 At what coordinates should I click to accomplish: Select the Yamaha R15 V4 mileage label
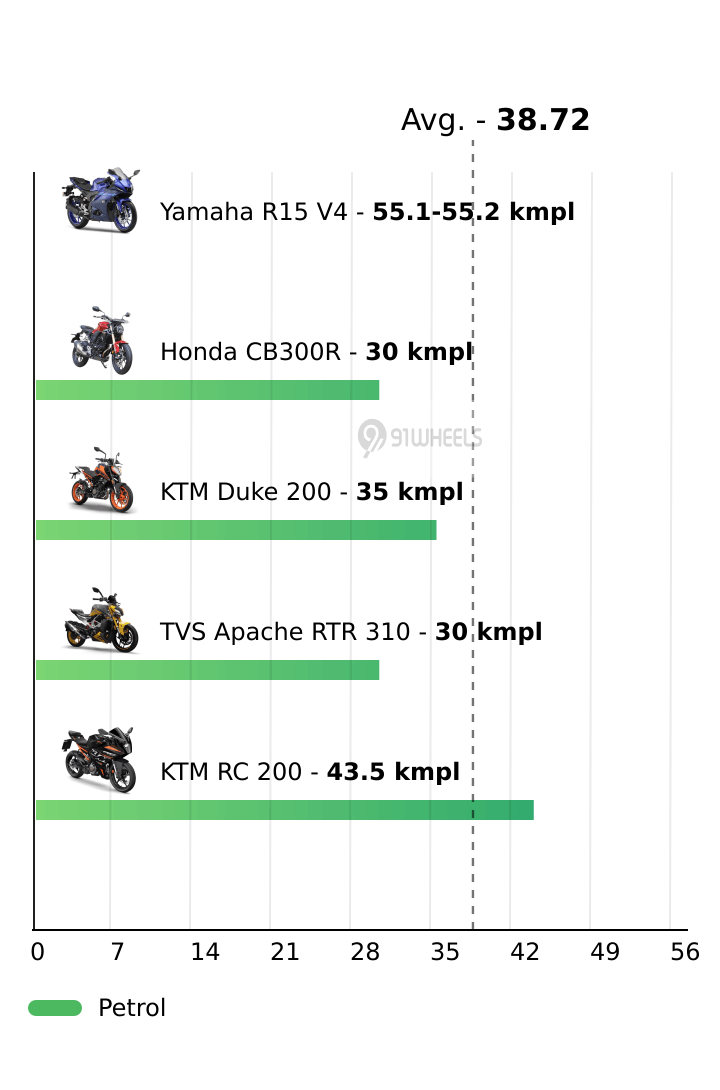point(367,212)
